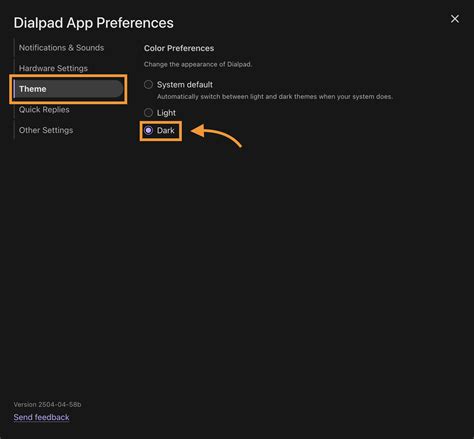Select the Light theme radio button

tap(148, 113)
